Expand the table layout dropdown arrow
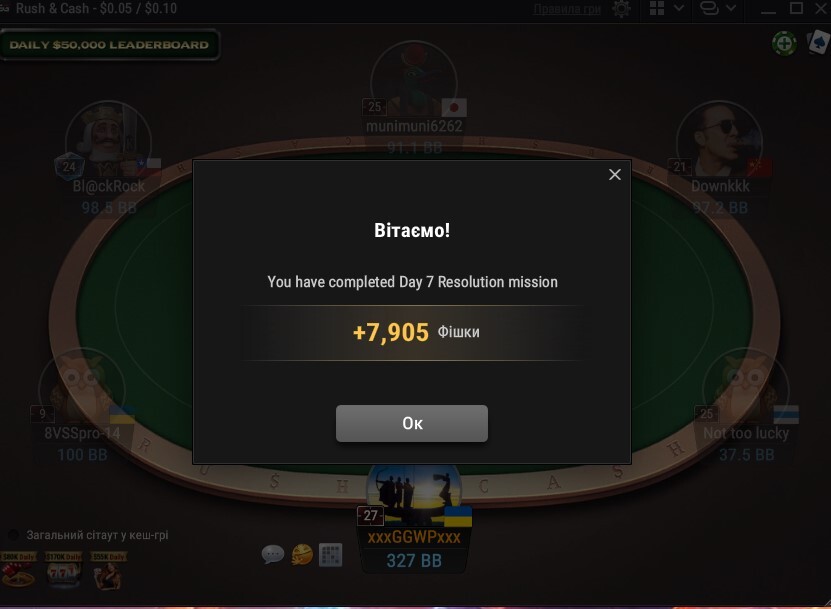The width and height of the screenshot is (831, 609). click(x=679, y=8)
